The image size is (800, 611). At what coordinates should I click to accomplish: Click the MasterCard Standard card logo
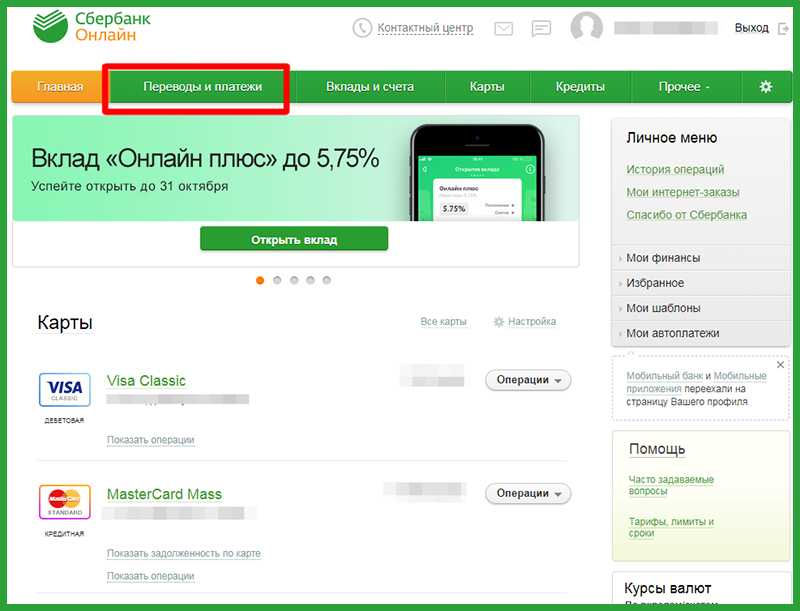pyautogui.click(x=65, y=502)
